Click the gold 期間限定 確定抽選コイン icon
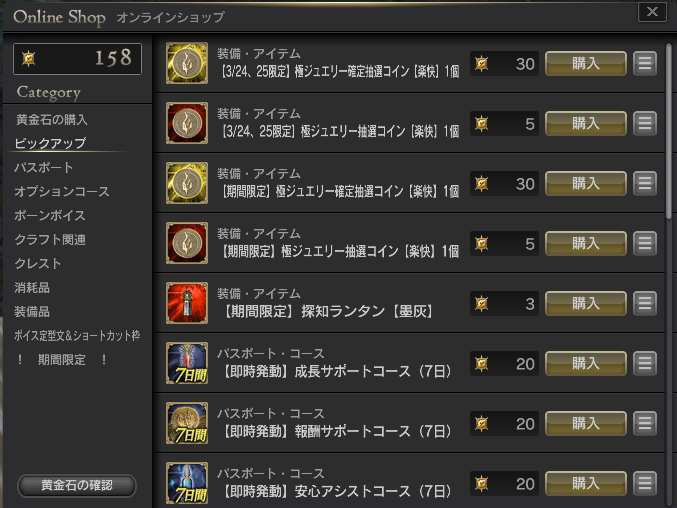Screen dimensions: 677x508 pos(187,183)
